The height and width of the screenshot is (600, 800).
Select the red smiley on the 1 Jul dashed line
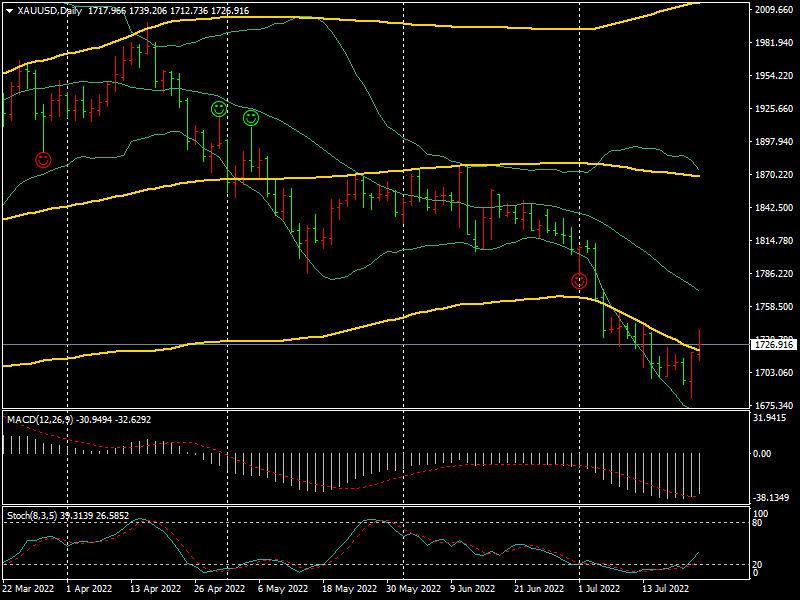point(579,281)
